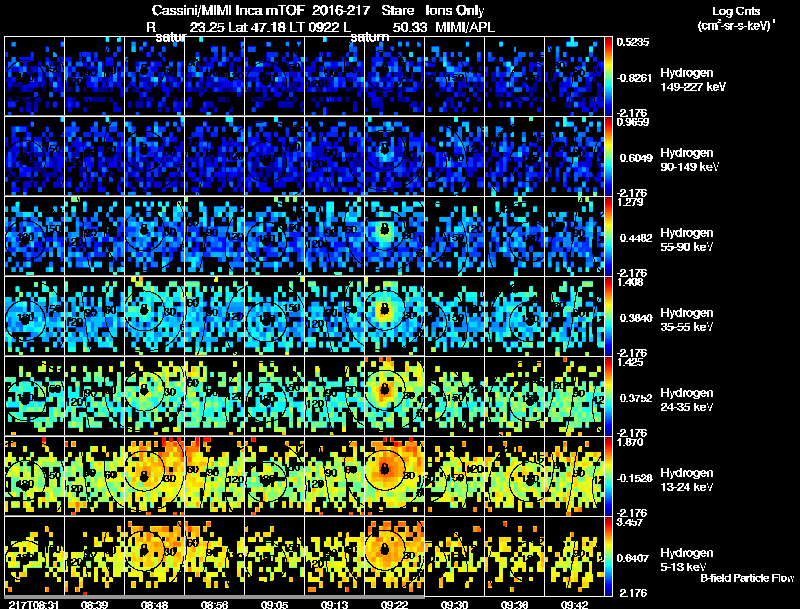Click the '08:48' time axis label
This screenshot has height=609, width=800.
155,604
